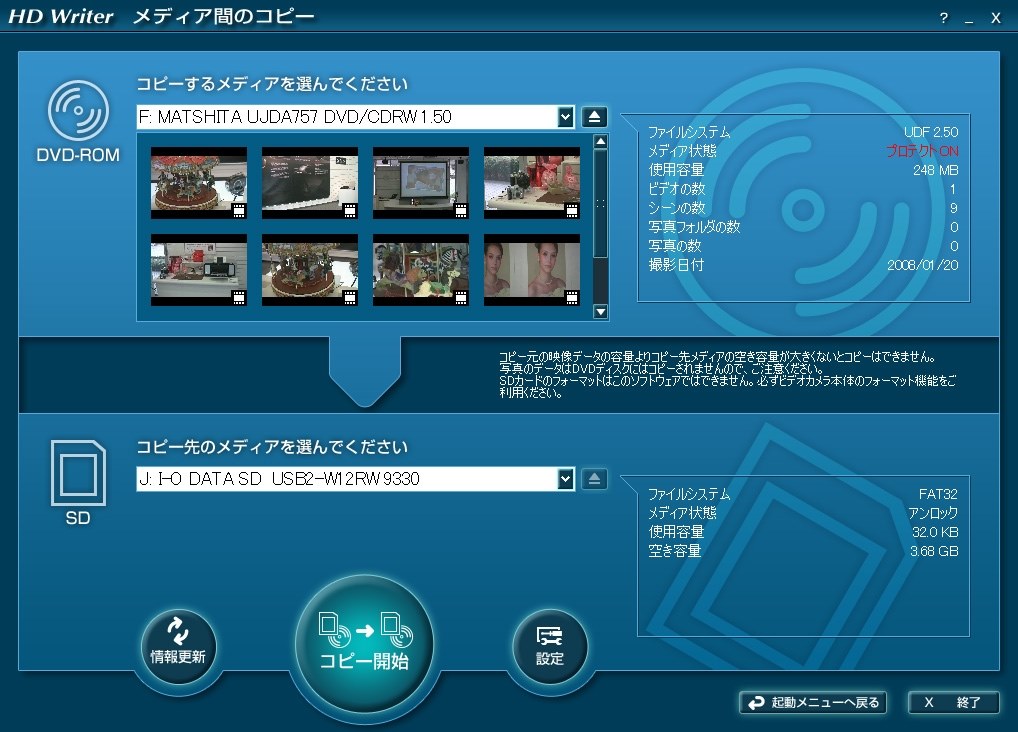
Task: Click heading コピーするメディアを選んでください
Action: pos(272,84)
